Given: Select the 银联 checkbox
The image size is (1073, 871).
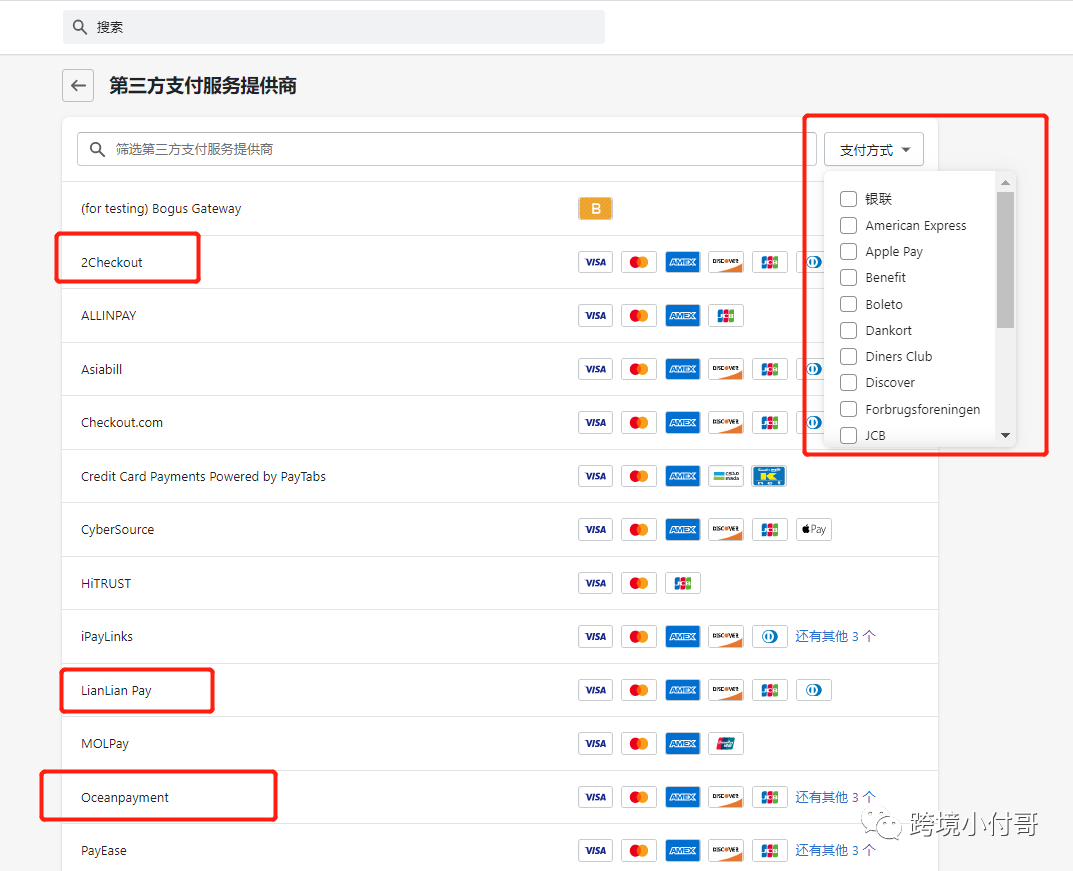Looking at the screenshot, I should pyautogui.click(x=848, y=198).
